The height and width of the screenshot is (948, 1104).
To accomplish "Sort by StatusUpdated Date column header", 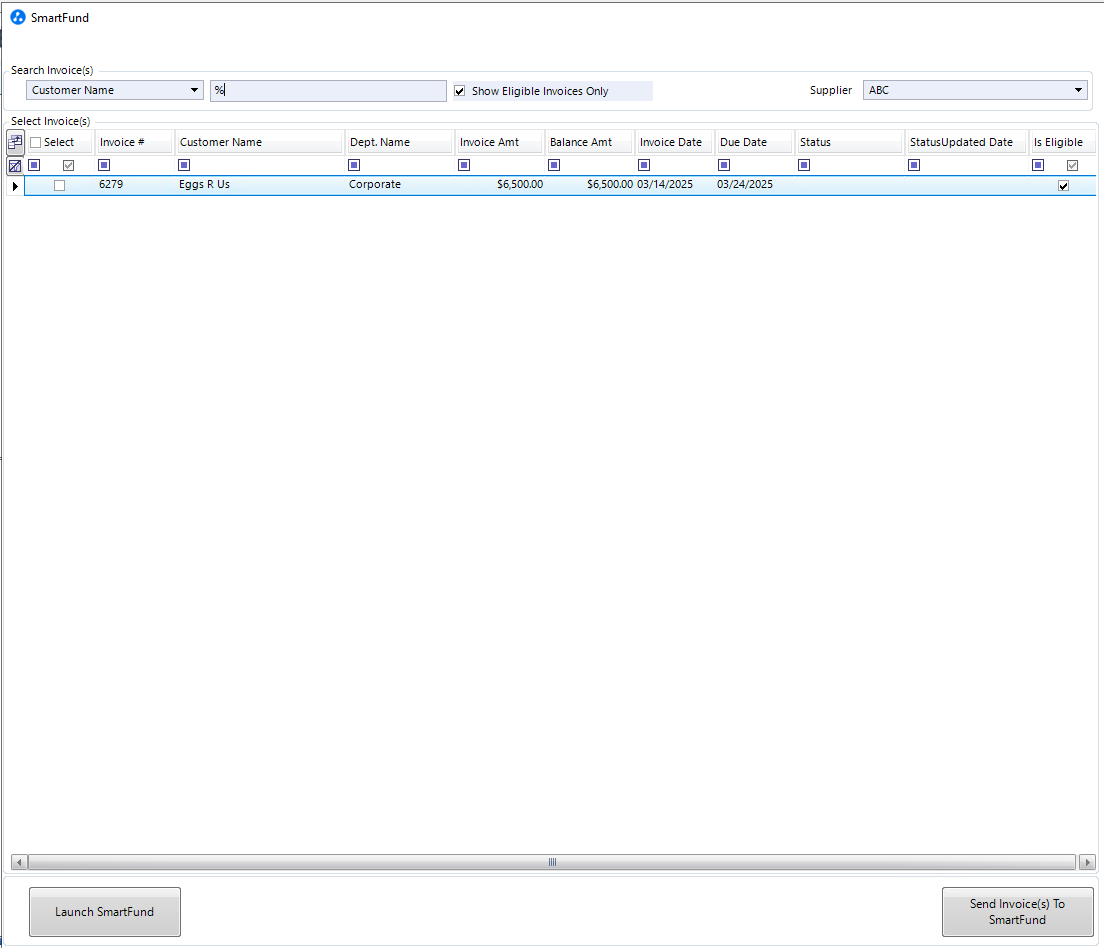I will [x=966, y=142].
